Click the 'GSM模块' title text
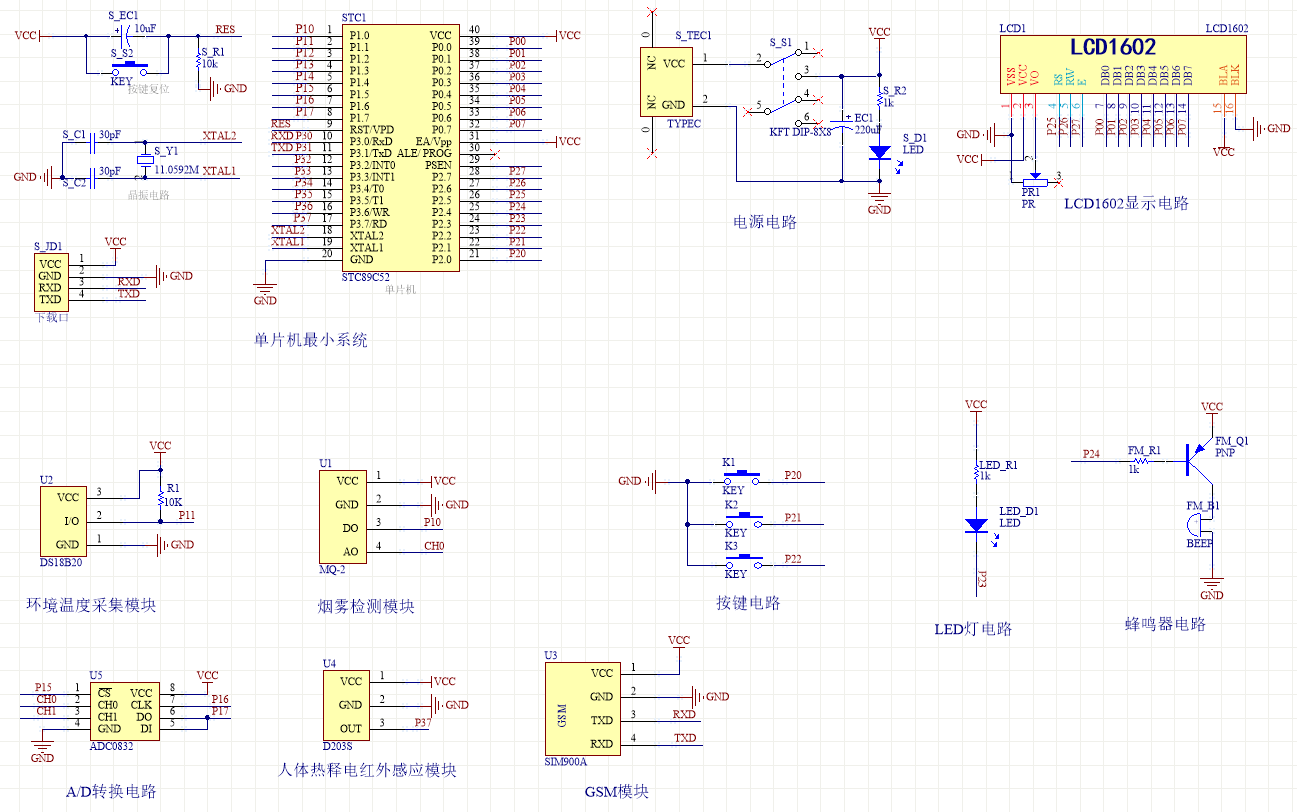The height and width of the screenshot is (812, 1297). click(616, 791)
